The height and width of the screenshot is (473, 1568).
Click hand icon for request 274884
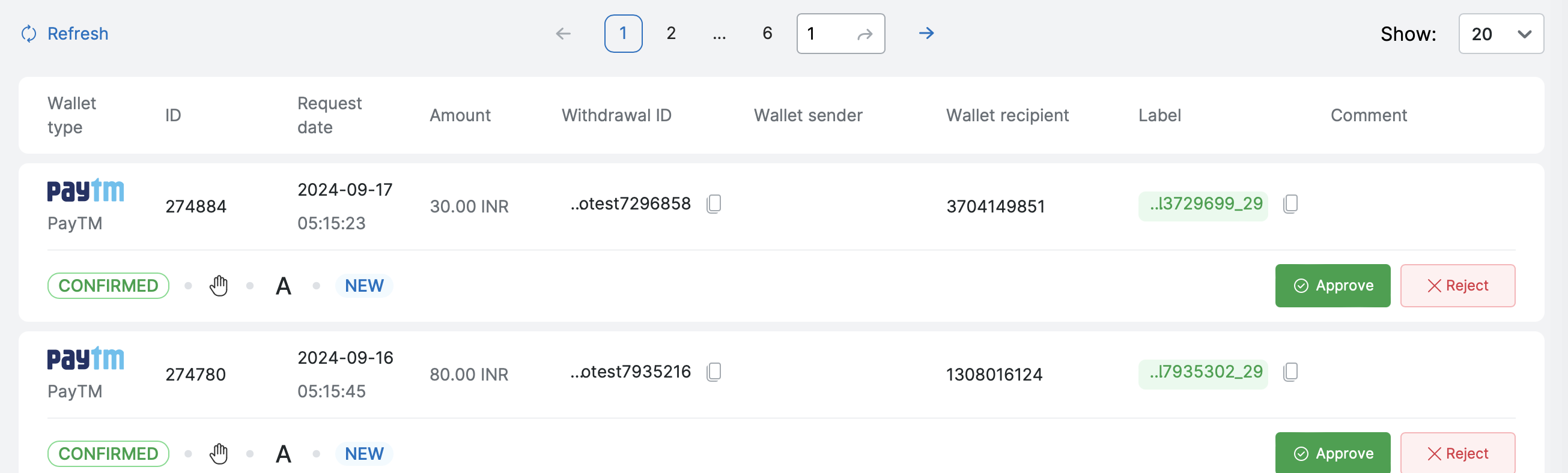click(x=219, y=286)
